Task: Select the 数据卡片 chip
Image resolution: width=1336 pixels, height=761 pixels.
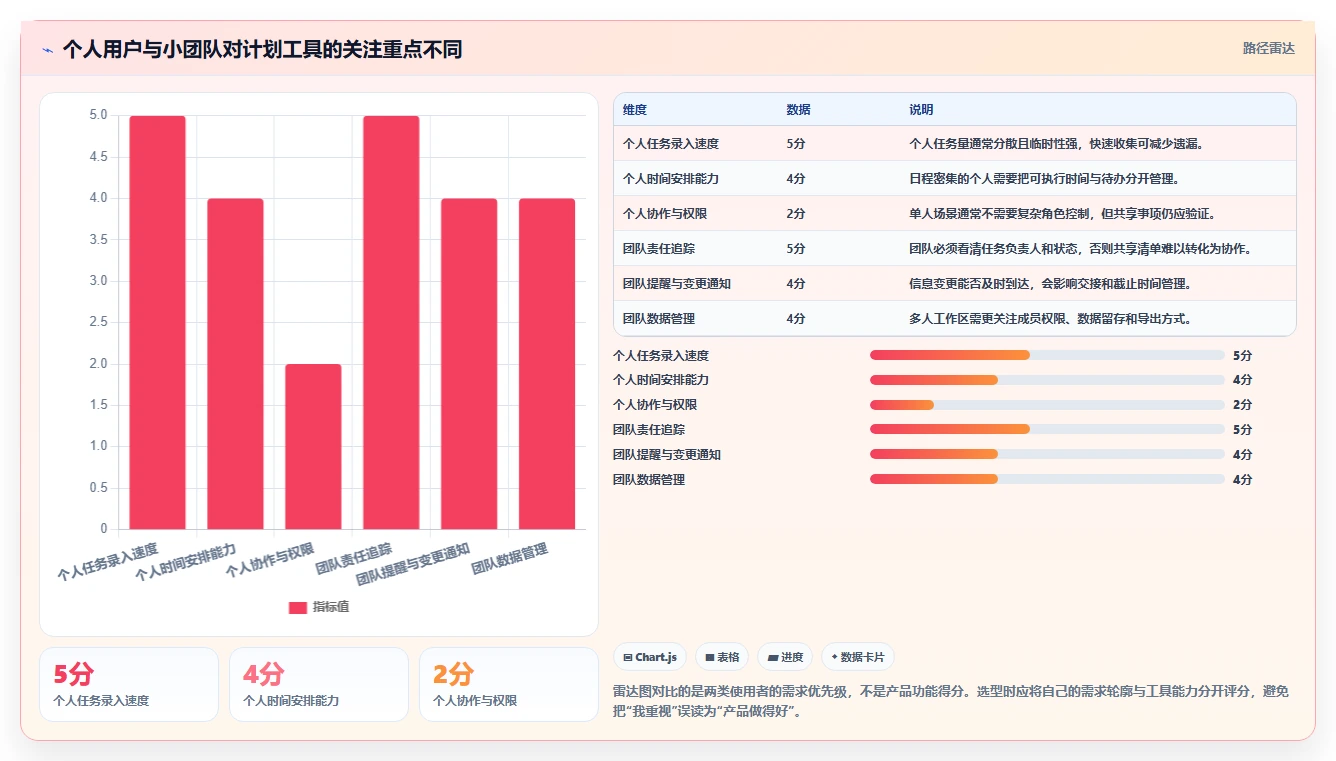Action: pyautogui.click(x=858, y=657)
